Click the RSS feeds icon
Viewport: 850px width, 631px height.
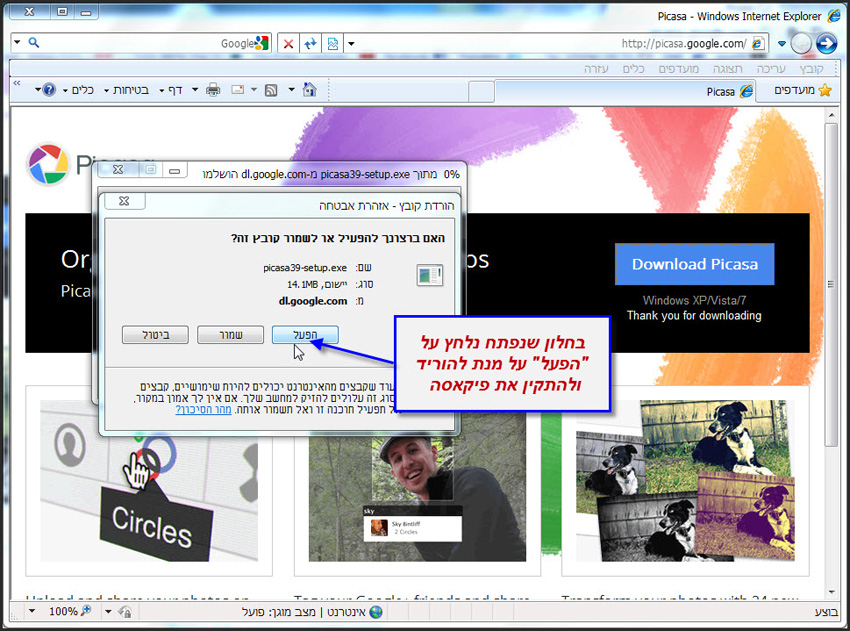[x=271, y=90]
